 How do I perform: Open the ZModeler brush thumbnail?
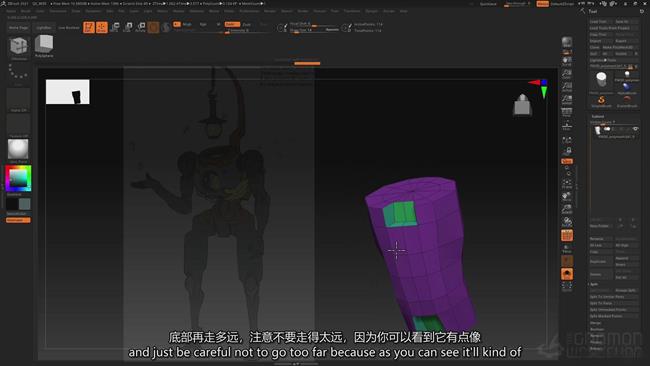18,46
